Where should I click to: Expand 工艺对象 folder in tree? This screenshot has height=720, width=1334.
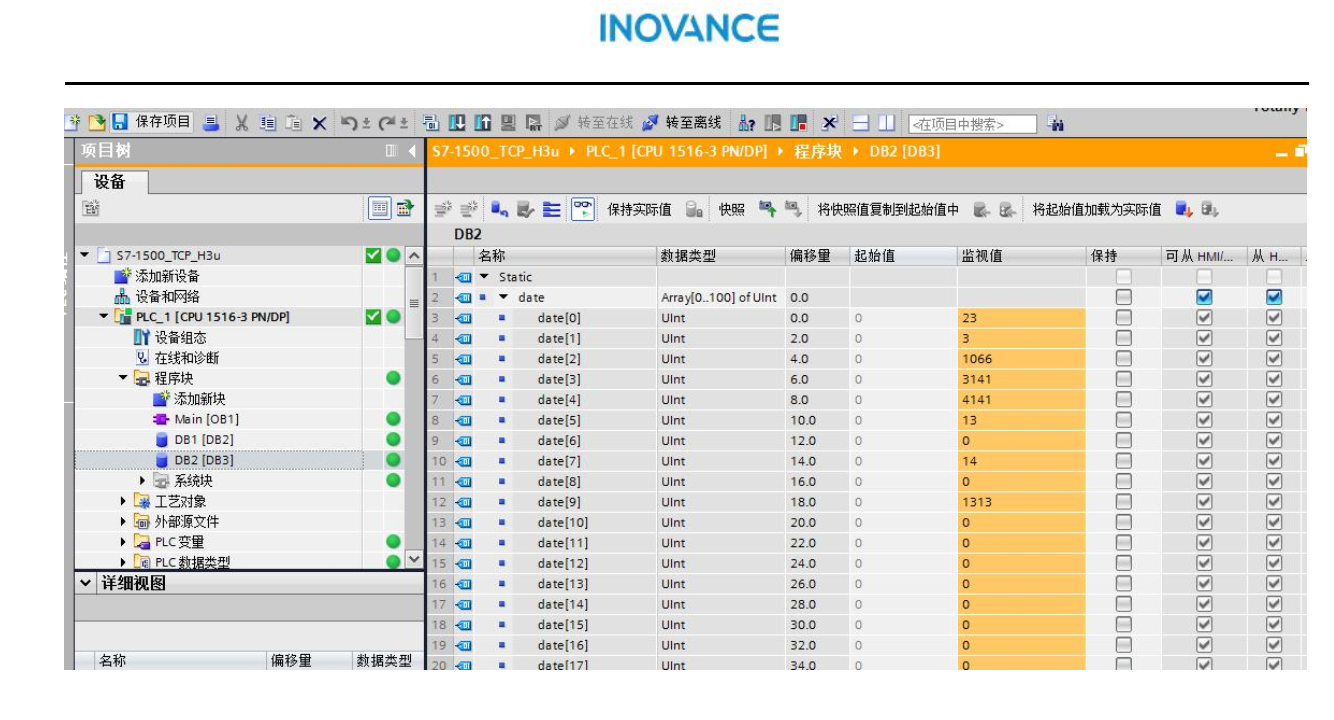(124, 501)
